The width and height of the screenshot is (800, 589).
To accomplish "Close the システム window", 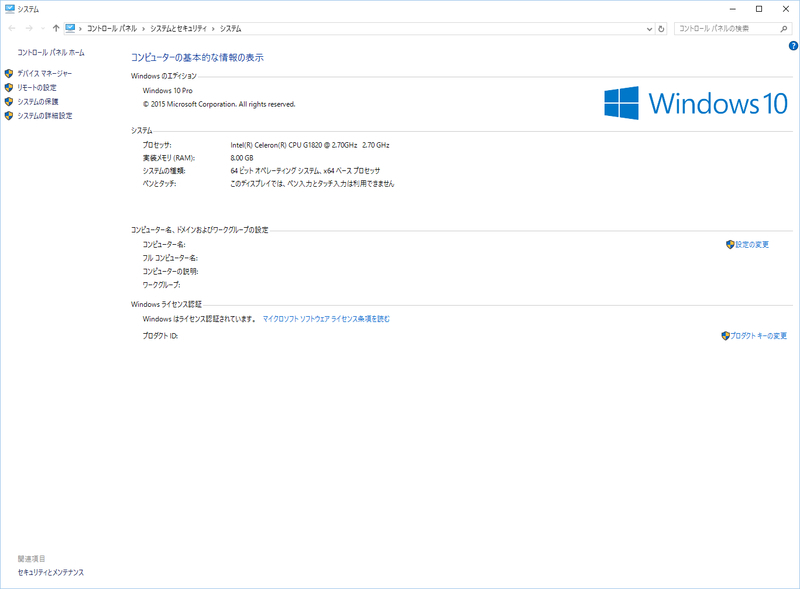I will (x=786, y=9).
